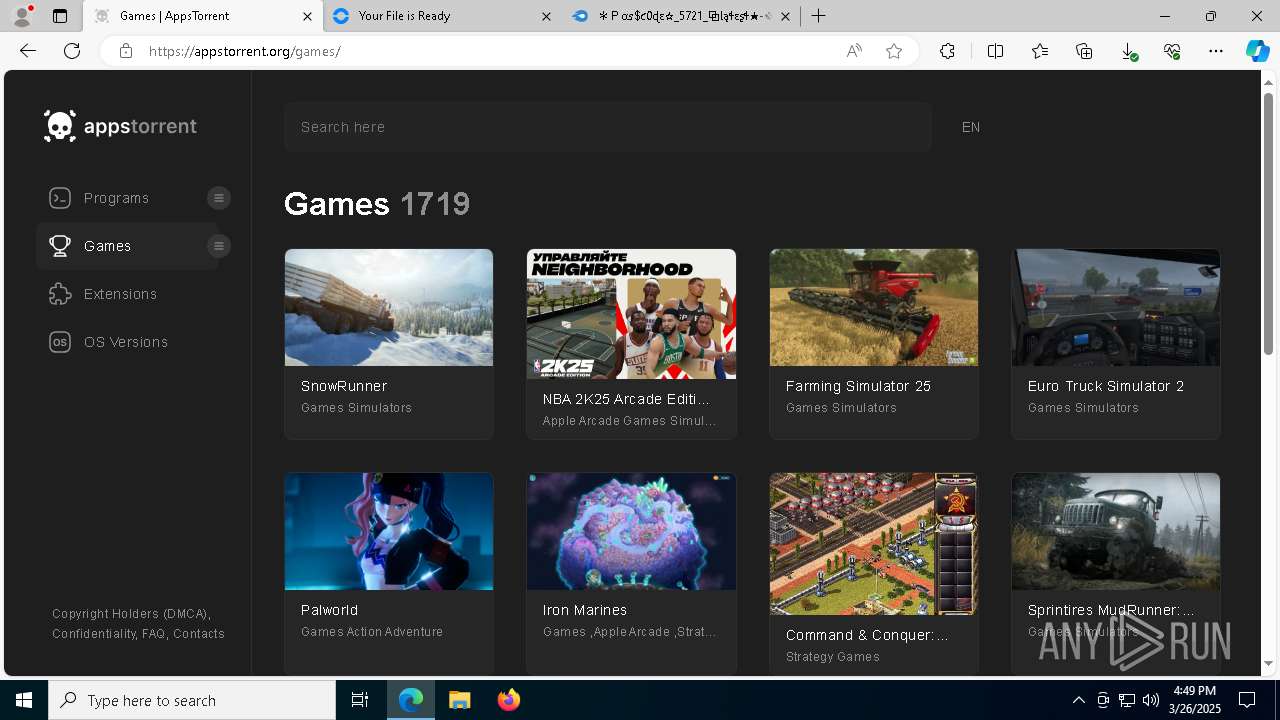Open the Sprintires MudRunner thumbnail
The width and height of the screenshot is (1280, 720).
1116,531
